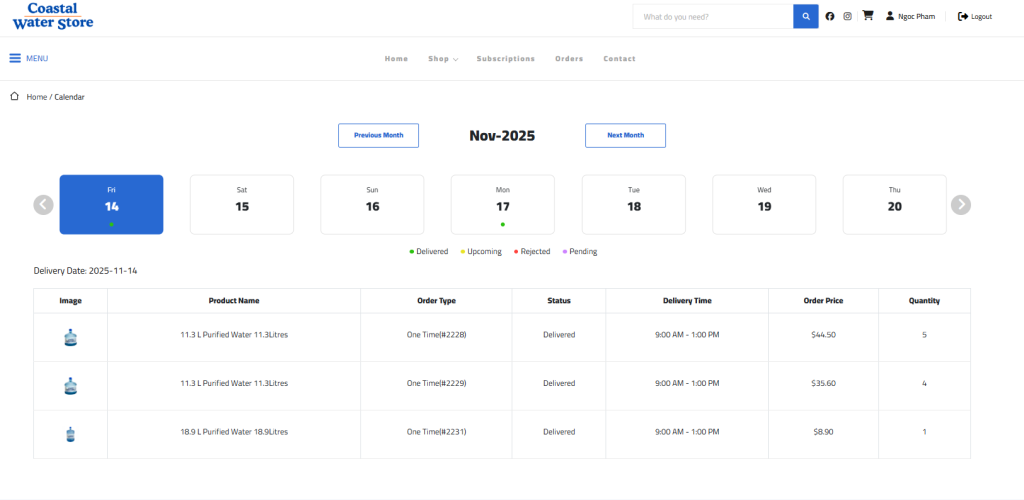
Task: Type in the 'What do you need?' search field
Action: pyautogui.click(x=713, y=16)
